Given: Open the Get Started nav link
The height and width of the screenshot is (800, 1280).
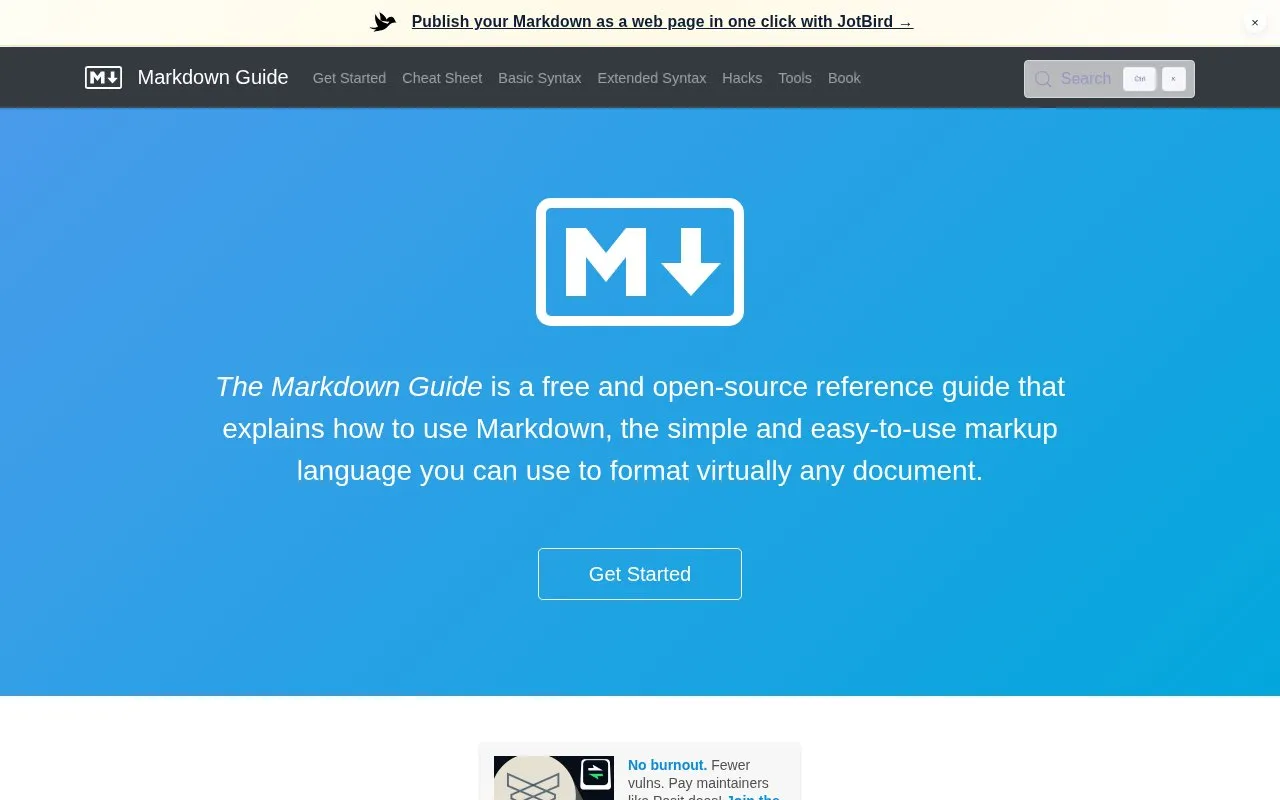Looking at the screenshot, I should [x=349, y=78].
